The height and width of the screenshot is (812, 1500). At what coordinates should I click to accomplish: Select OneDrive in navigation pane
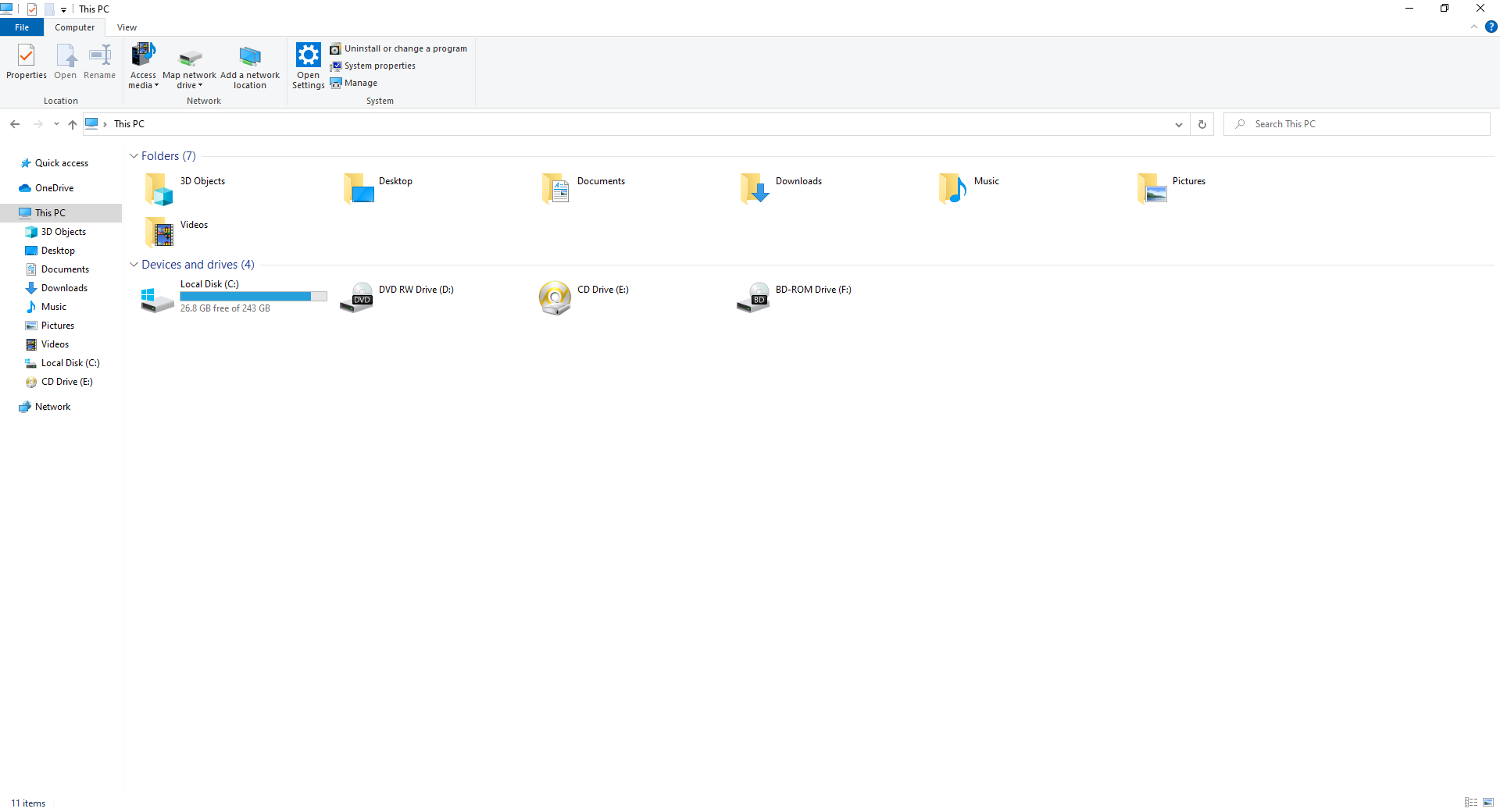(x=54, y=188)
